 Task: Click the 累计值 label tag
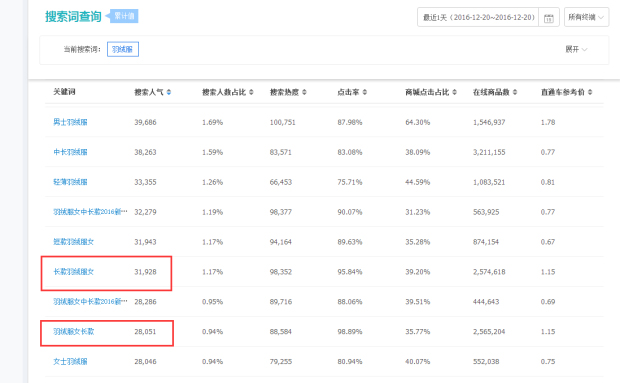click(124, 16)
